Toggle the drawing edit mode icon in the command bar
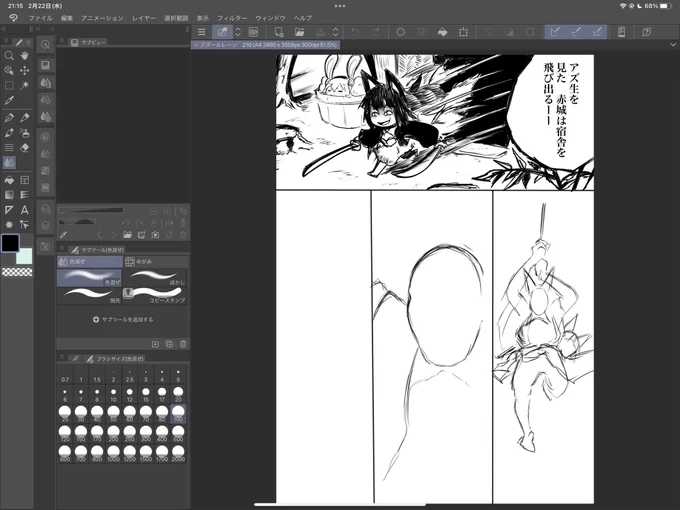 (222, 32)
